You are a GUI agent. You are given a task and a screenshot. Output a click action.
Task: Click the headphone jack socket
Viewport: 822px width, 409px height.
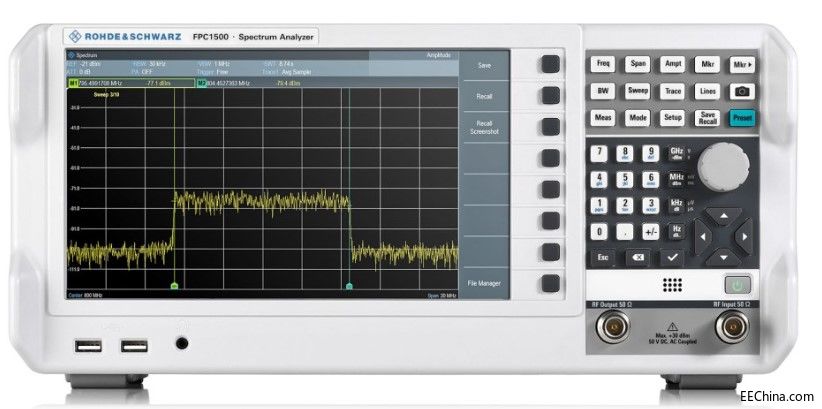(182, 343)
